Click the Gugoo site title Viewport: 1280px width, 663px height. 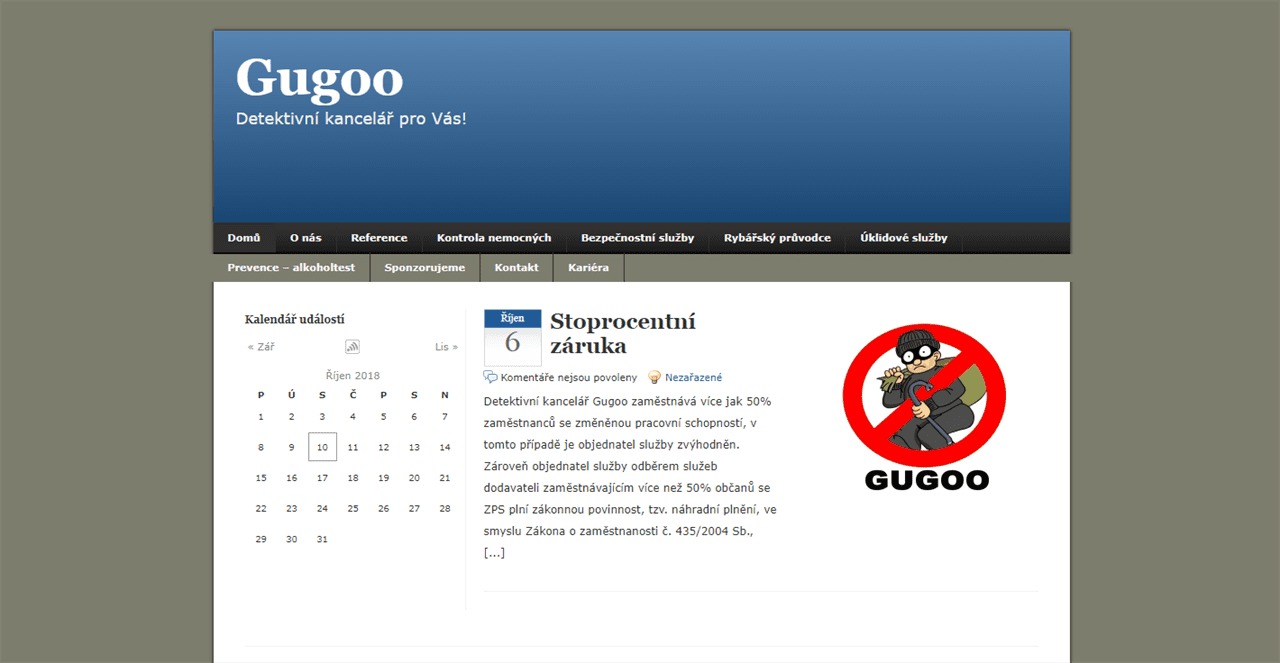point(319,80)
